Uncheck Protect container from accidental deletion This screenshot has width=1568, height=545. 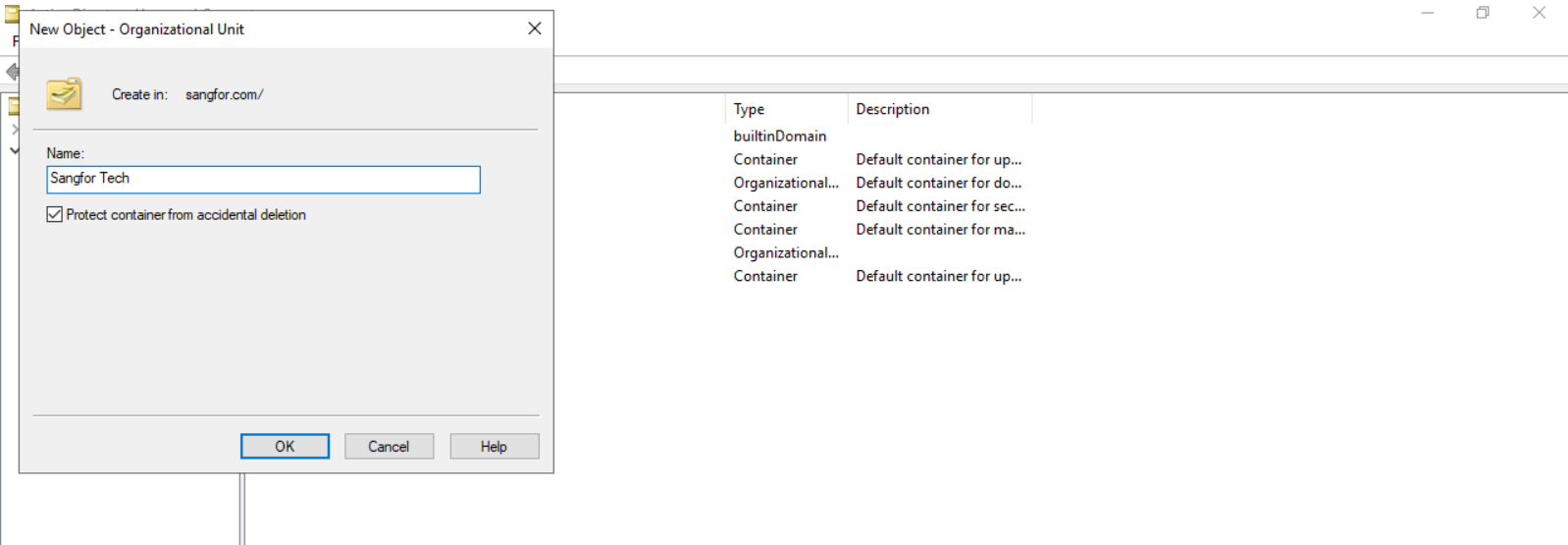tap(55, 214)
